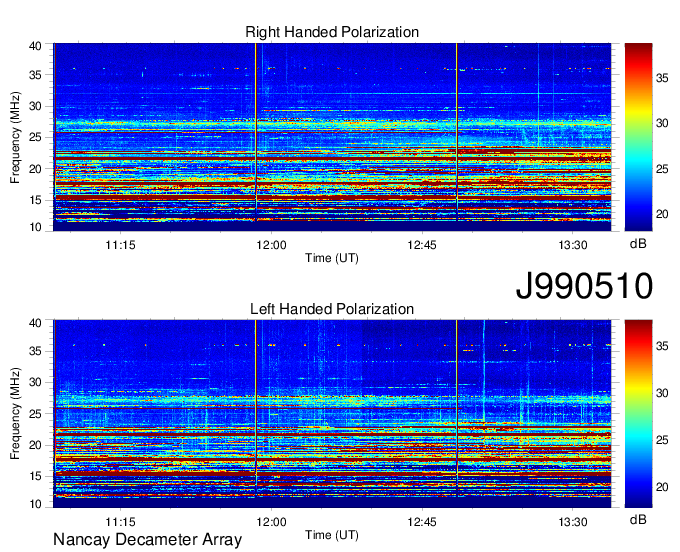Click the 'Left Handed Polarization' plot title
Image resolution: width=680 pixels, height=552 pixels.
(332, 309)
